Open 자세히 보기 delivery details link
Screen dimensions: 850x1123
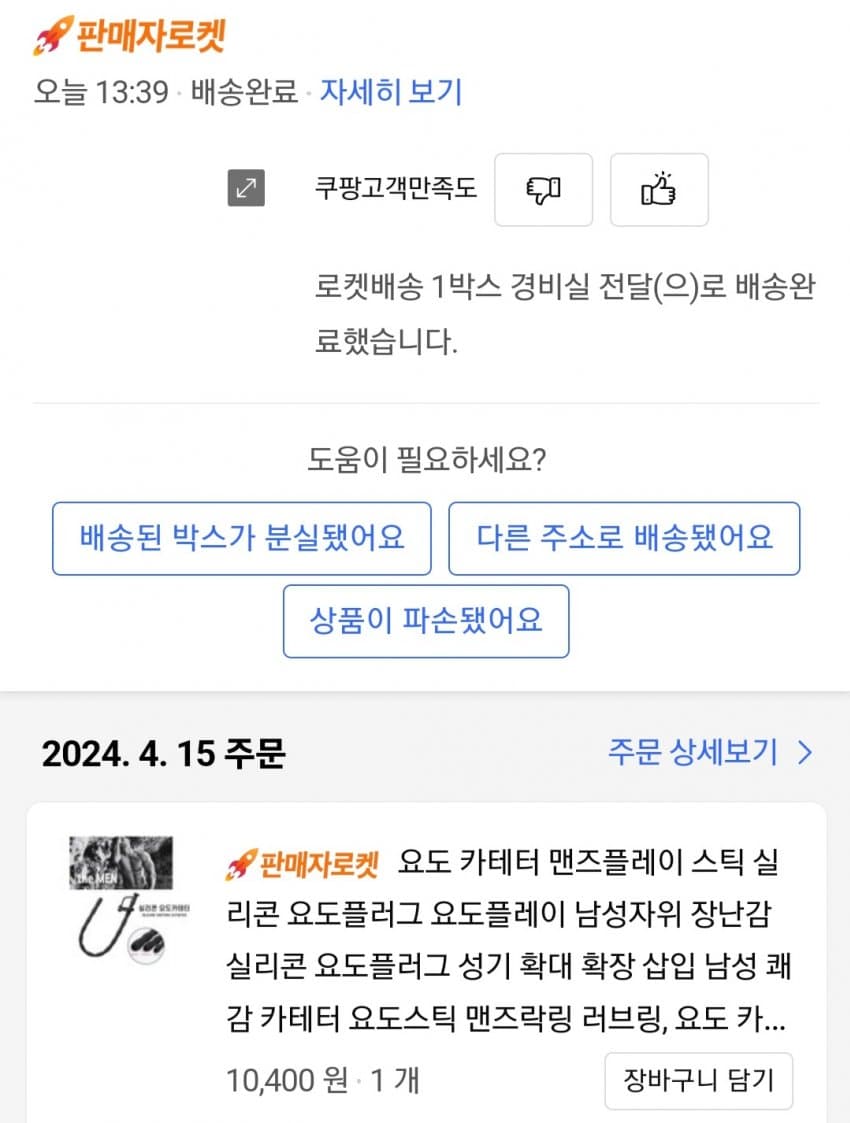tap(390, 92)
